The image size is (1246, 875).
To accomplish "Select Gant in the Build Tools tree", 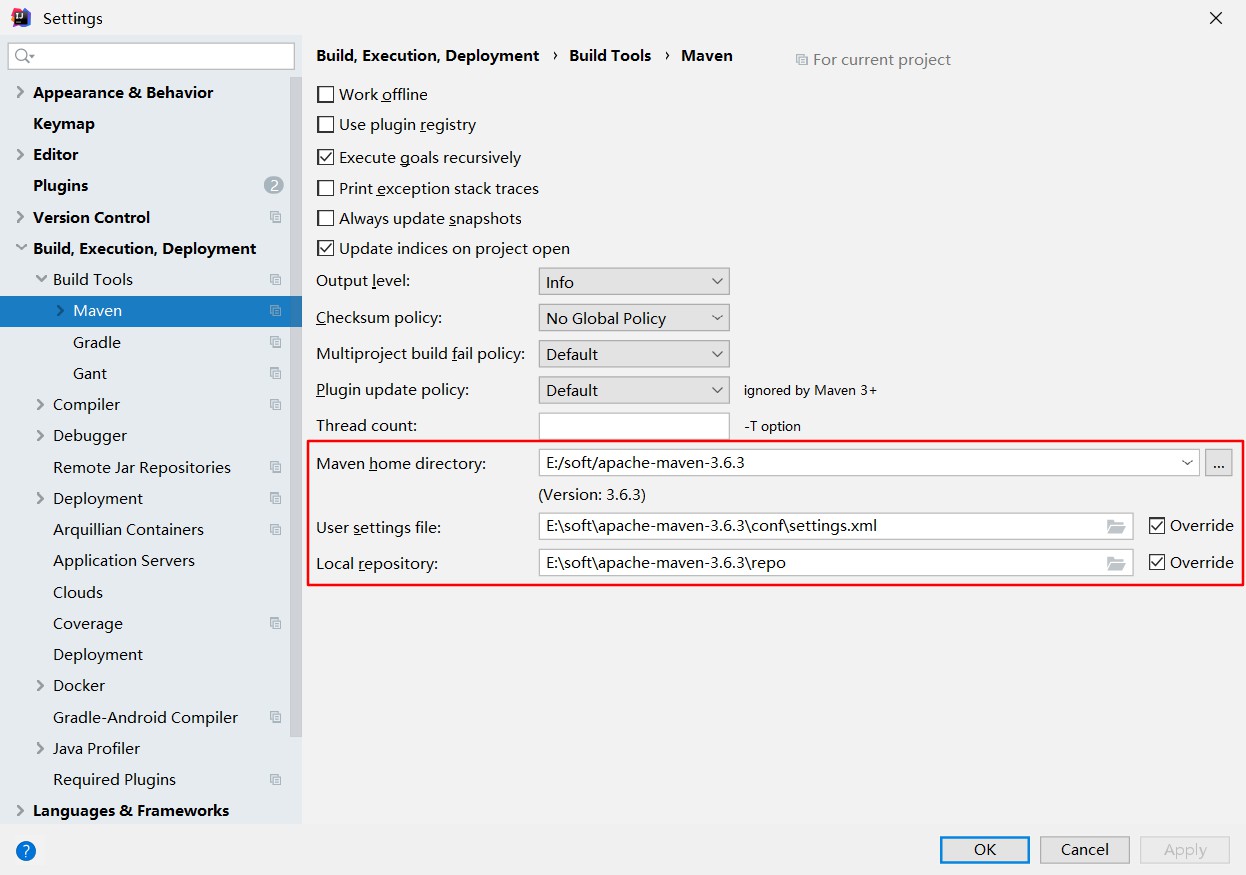I will click(x=90, y=373).
